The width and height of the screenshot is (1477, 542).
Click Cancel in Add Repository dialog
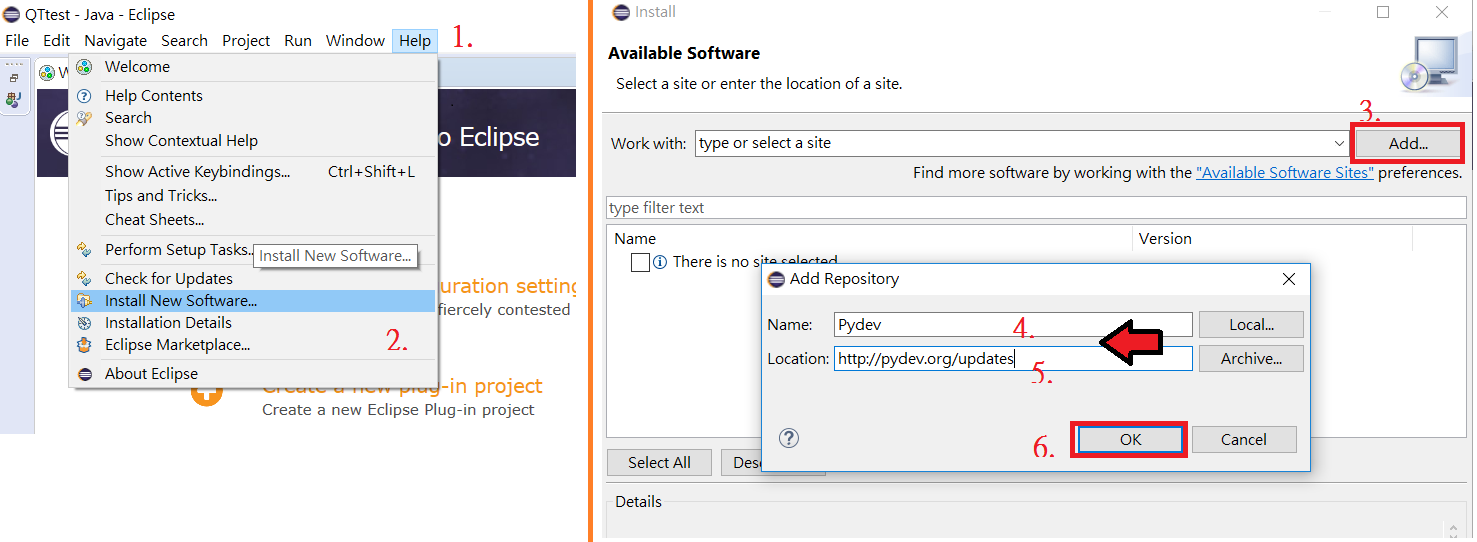click(1244, 440)
